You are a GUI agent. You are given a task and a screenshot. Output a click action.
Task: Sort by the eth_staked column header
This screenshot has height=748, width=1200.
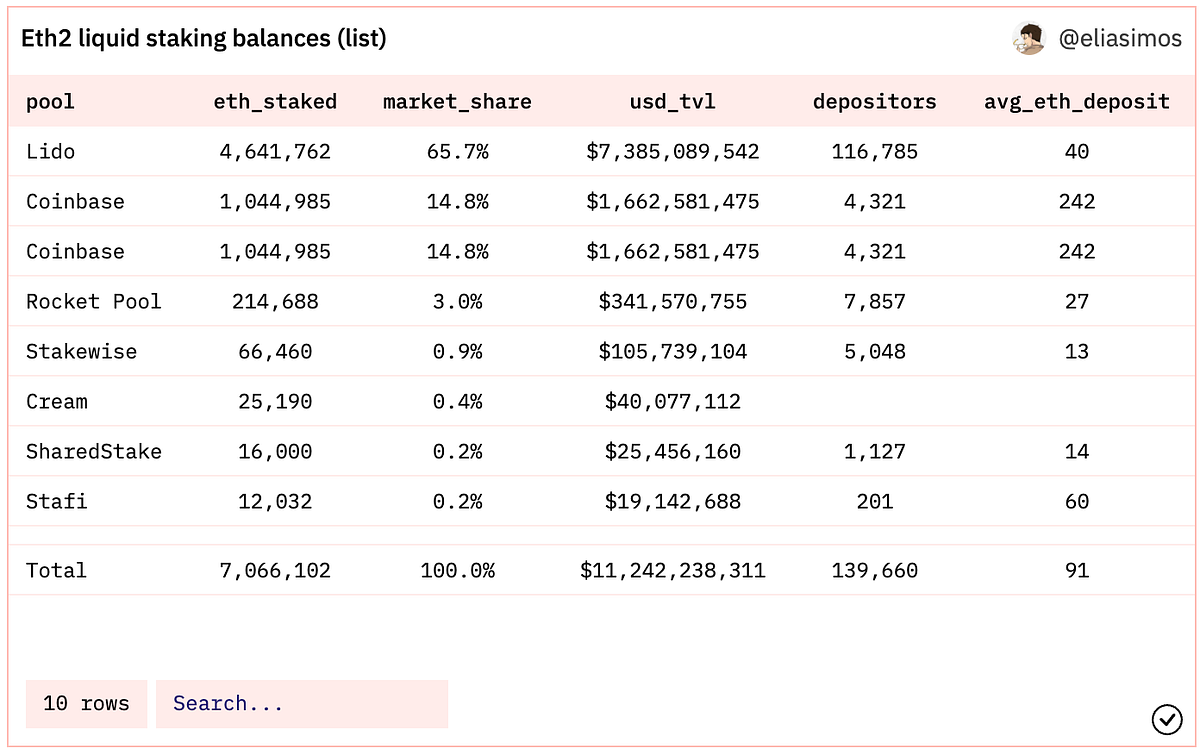(x=275, y=102)
